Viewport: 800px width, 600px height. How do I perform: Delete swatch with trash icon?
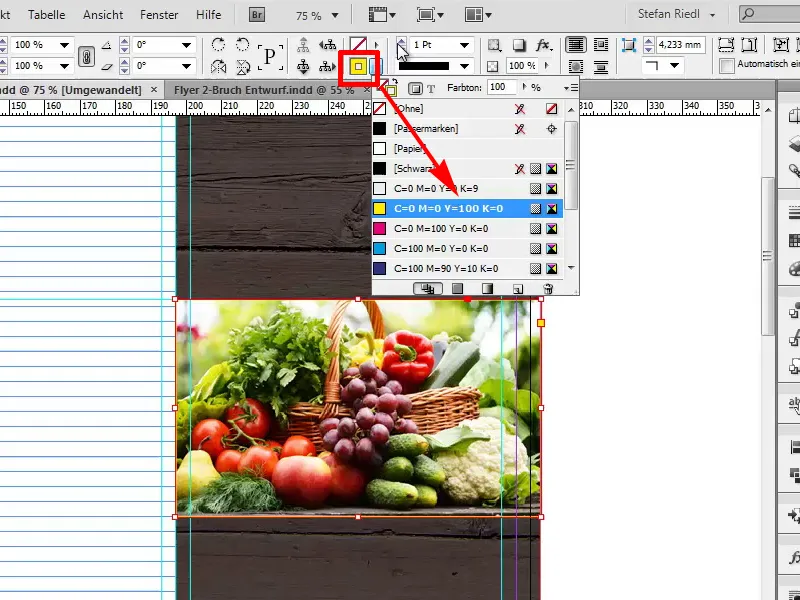548,289
